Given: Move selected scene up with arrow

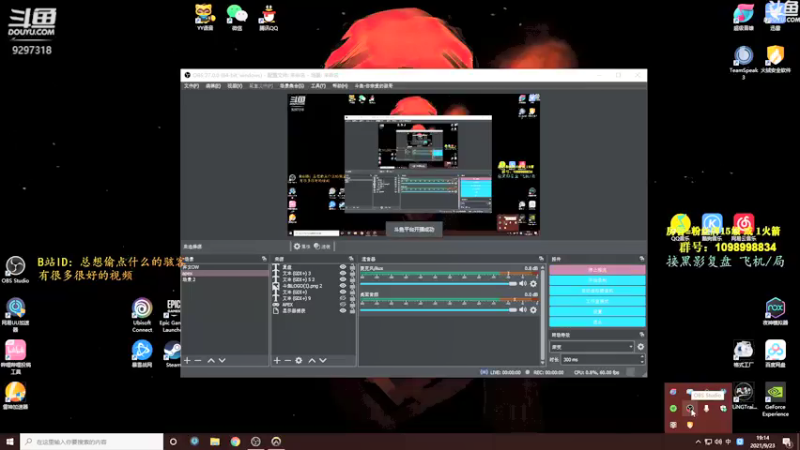Looking at the screenshot, I should (x=211, y=361).
